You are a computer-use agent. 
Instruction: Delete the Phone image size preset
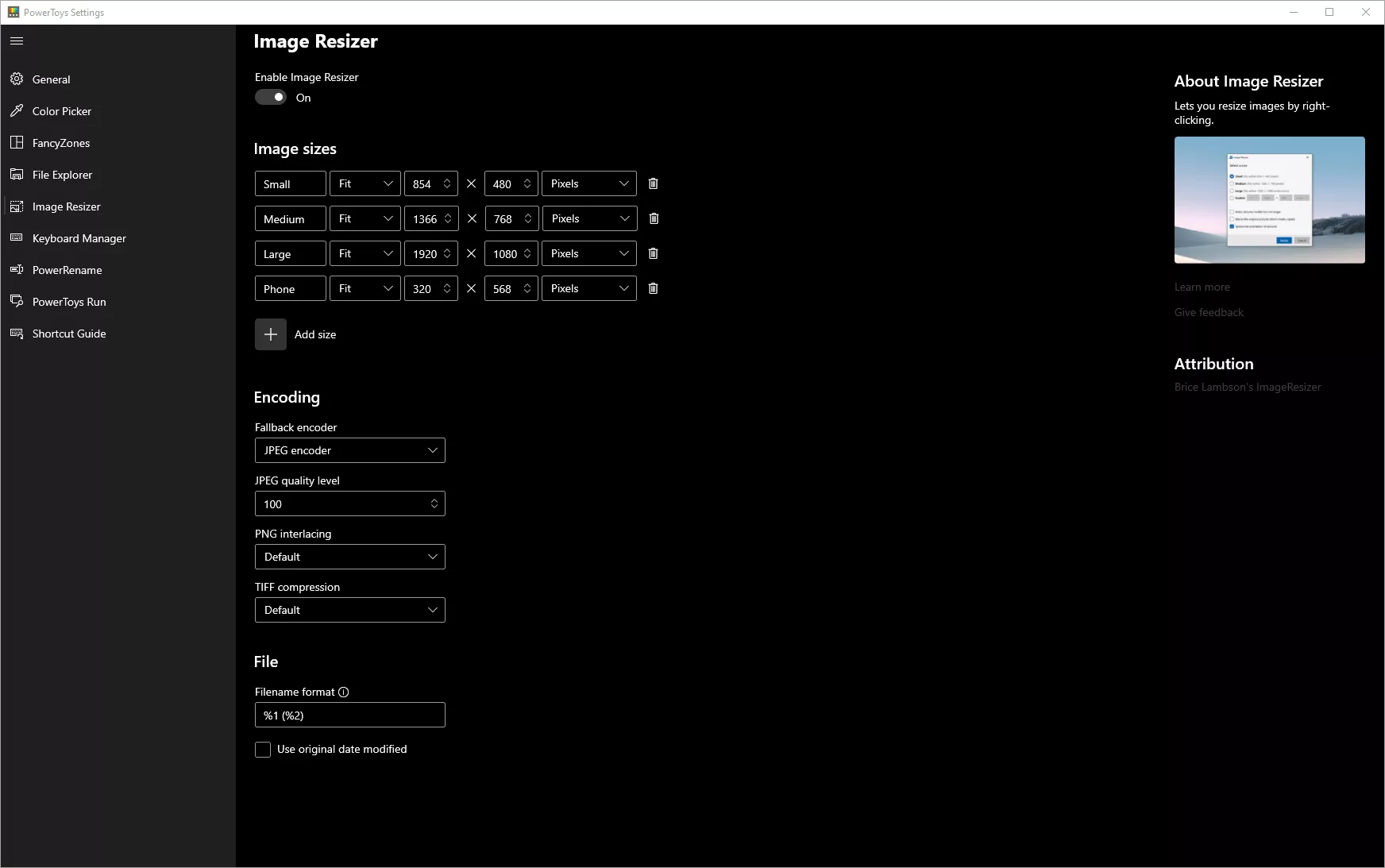653,288
